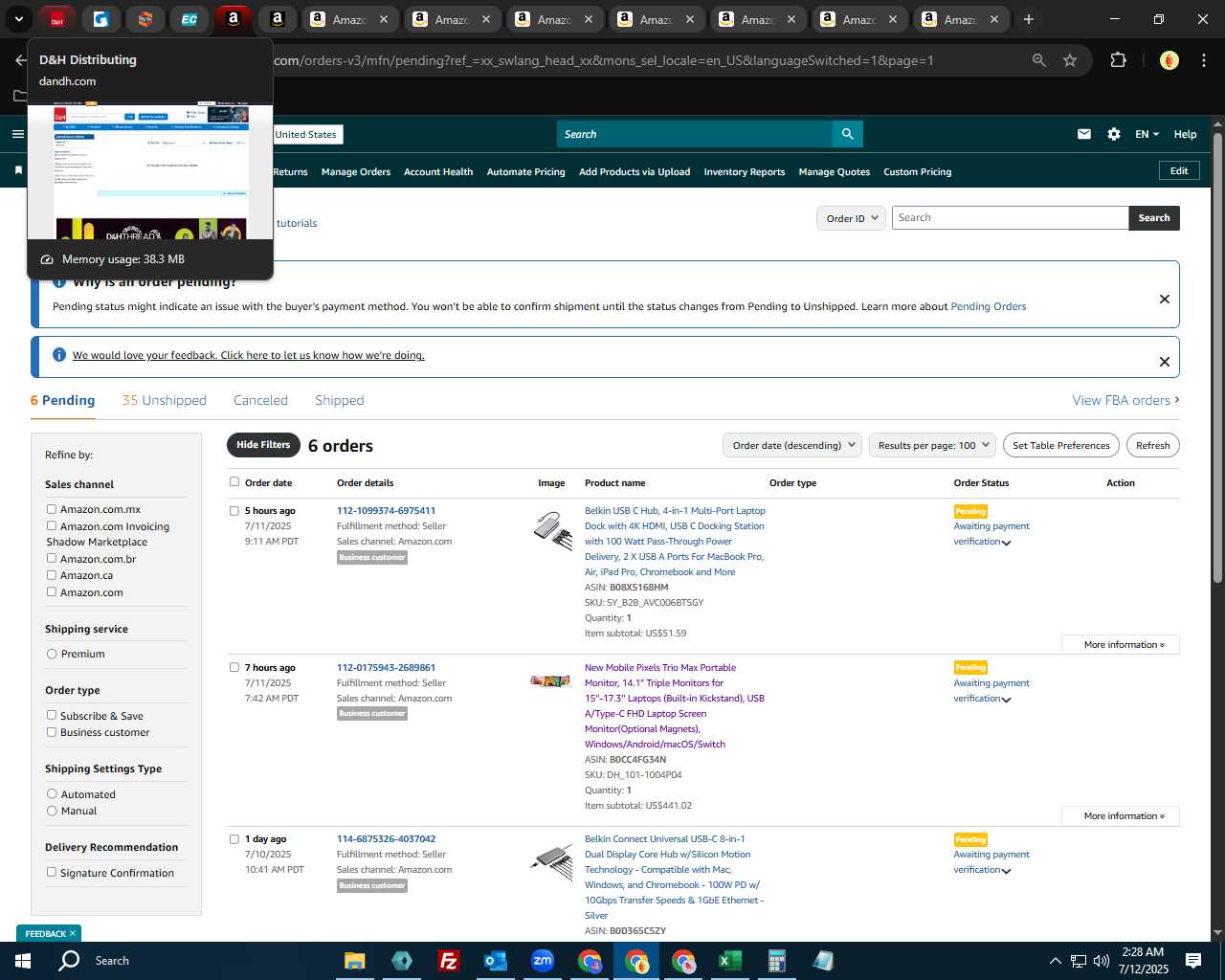Open order link 112-1099374-6975411

tap(386, 510)
